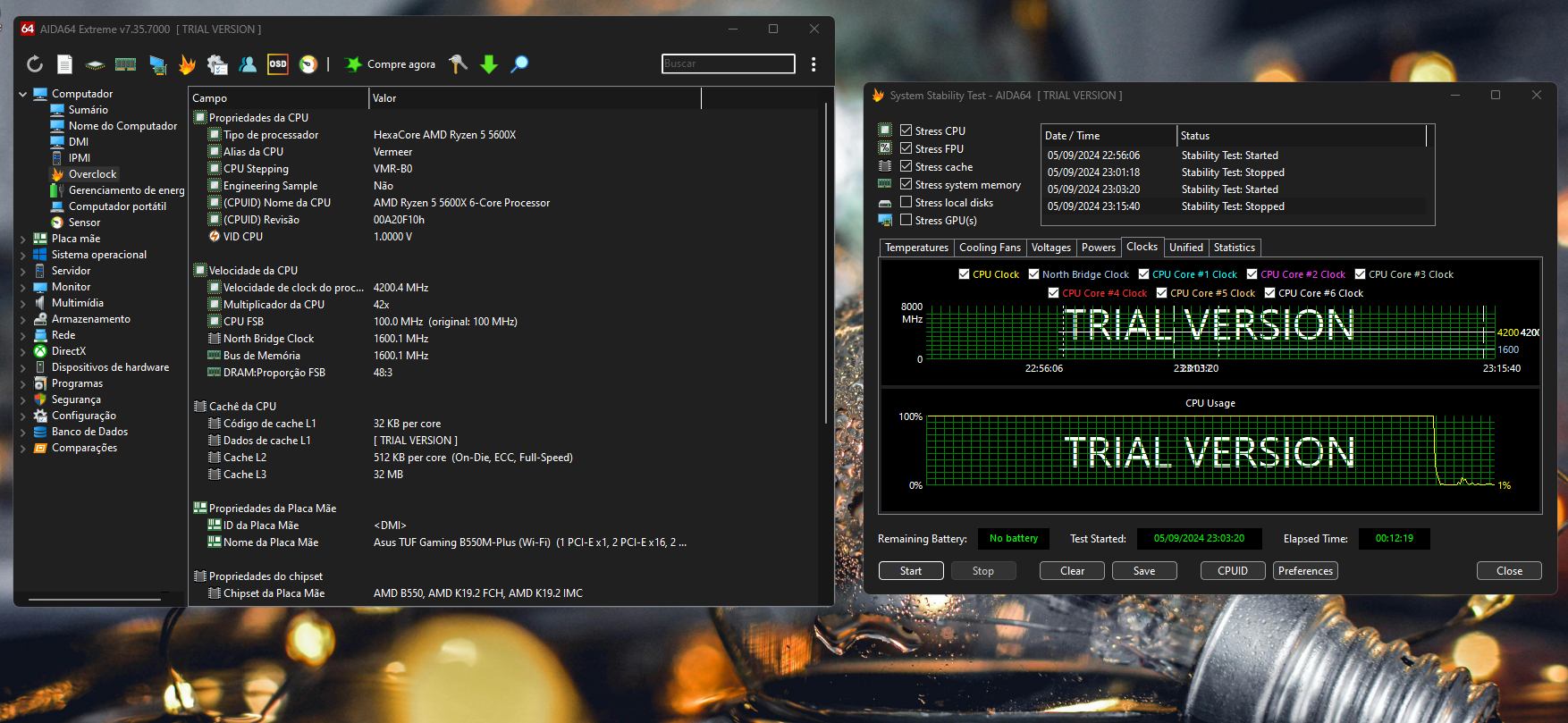1568x723 pixels.
Task: Switch to the Temperatures tab
Action: tap(916, 248)
